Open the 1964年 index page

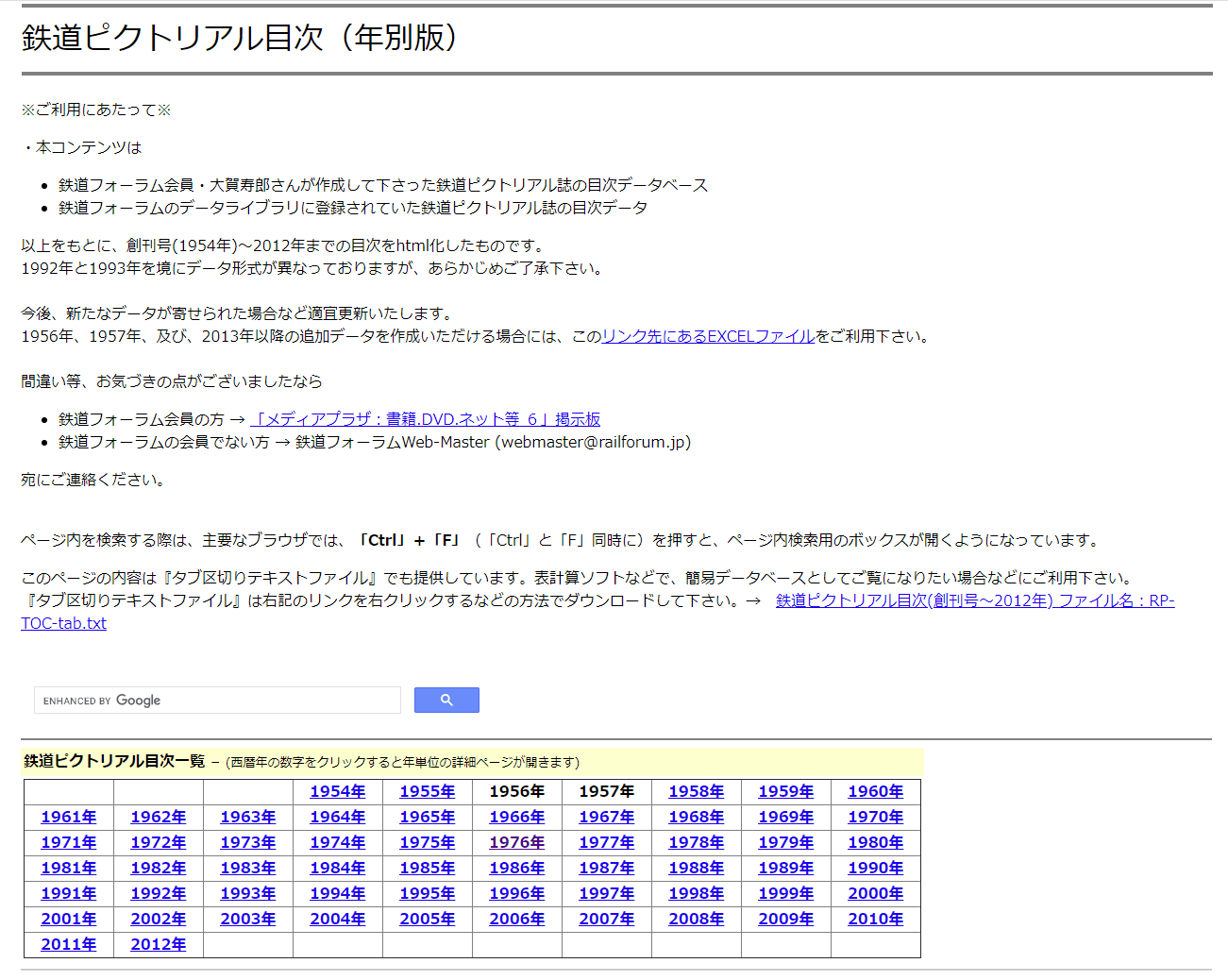click(x=338, y=817)
